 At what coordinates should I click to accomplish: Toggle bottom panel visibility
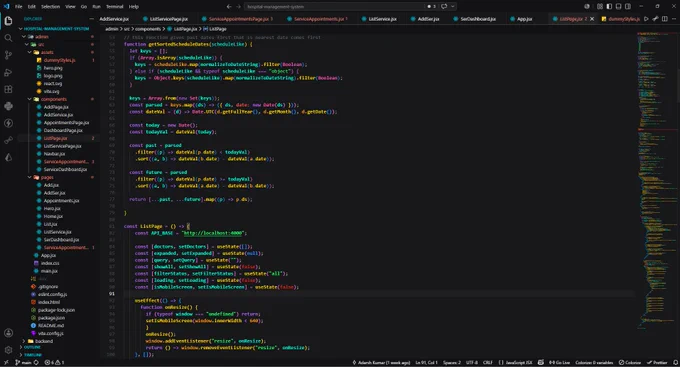click(x=618, y=7)
